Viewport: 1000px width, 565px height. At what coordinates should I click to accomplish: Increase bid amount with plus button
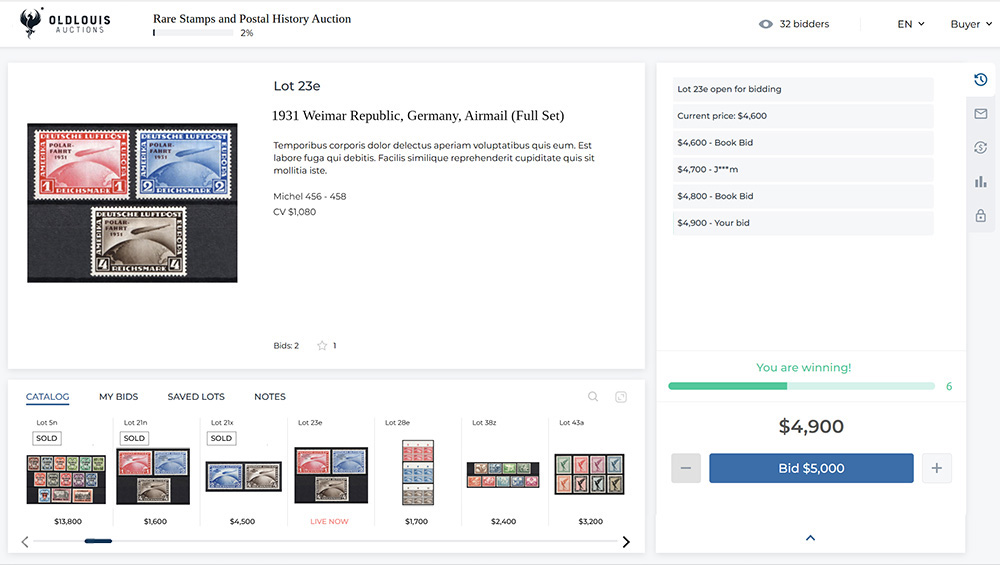point(936,468)
